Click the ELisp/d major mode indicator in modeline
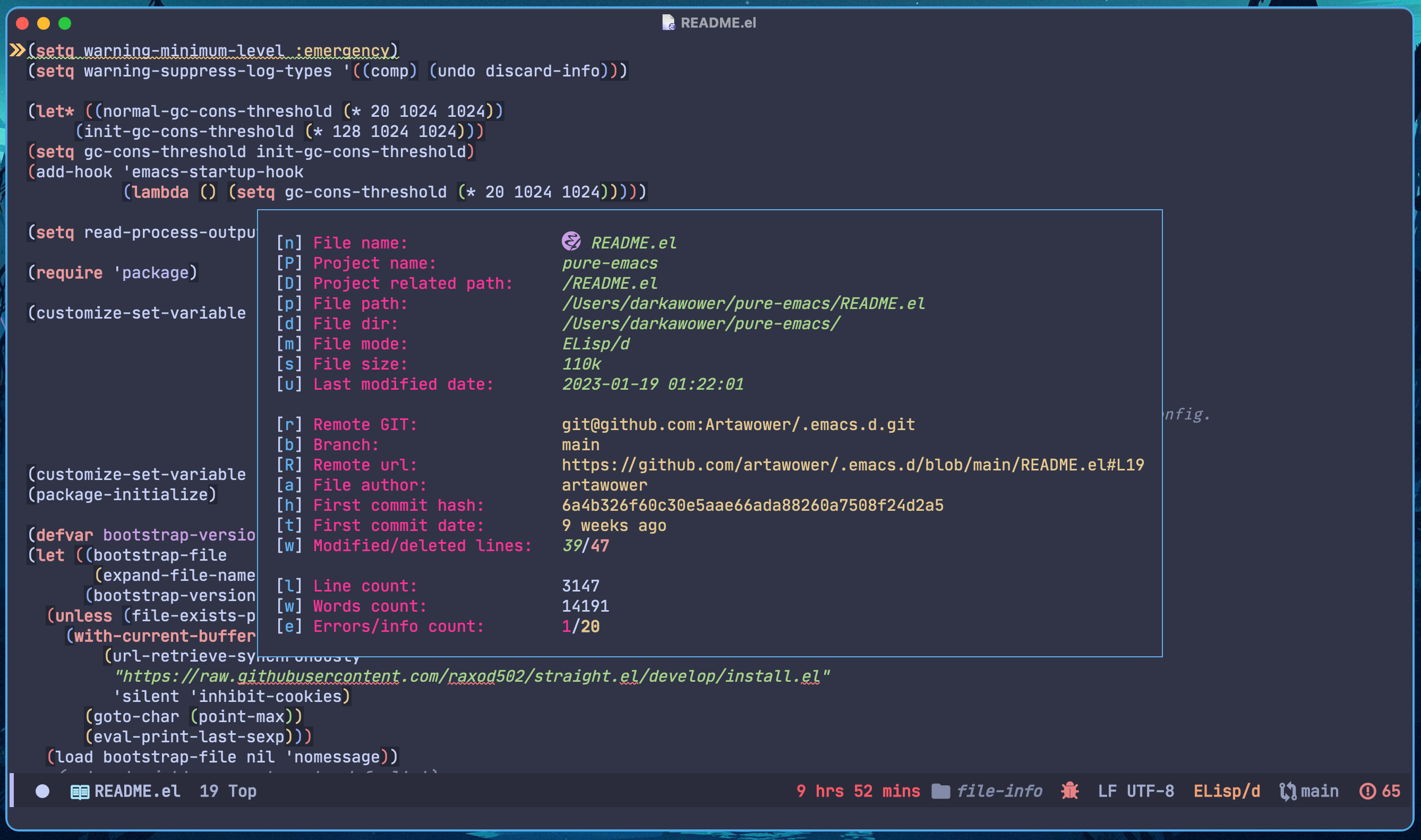Screen dimensions: 1421x840 click(x=1226, y=791)
